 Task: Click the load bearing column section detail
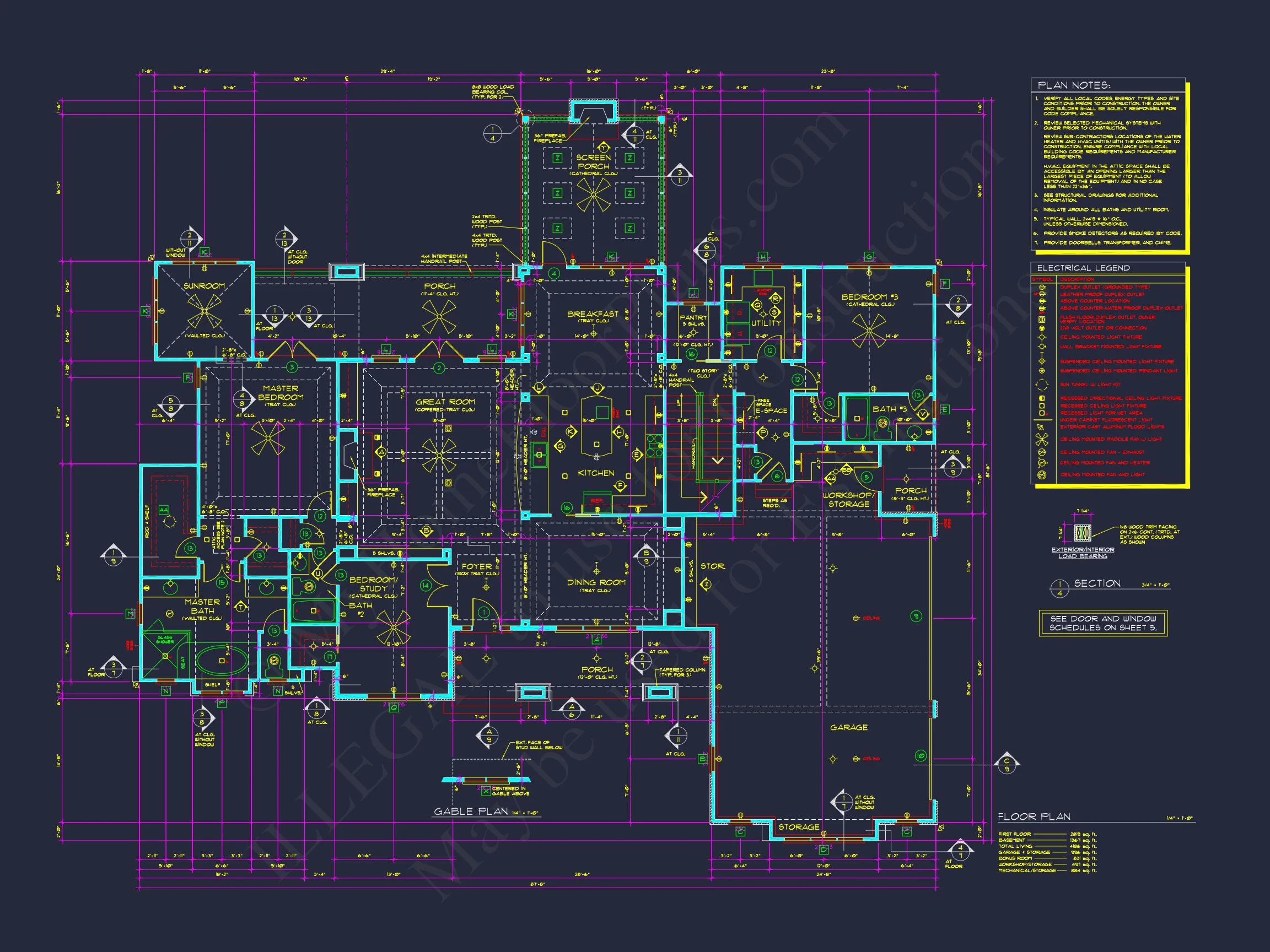(x=1082, y=533)
